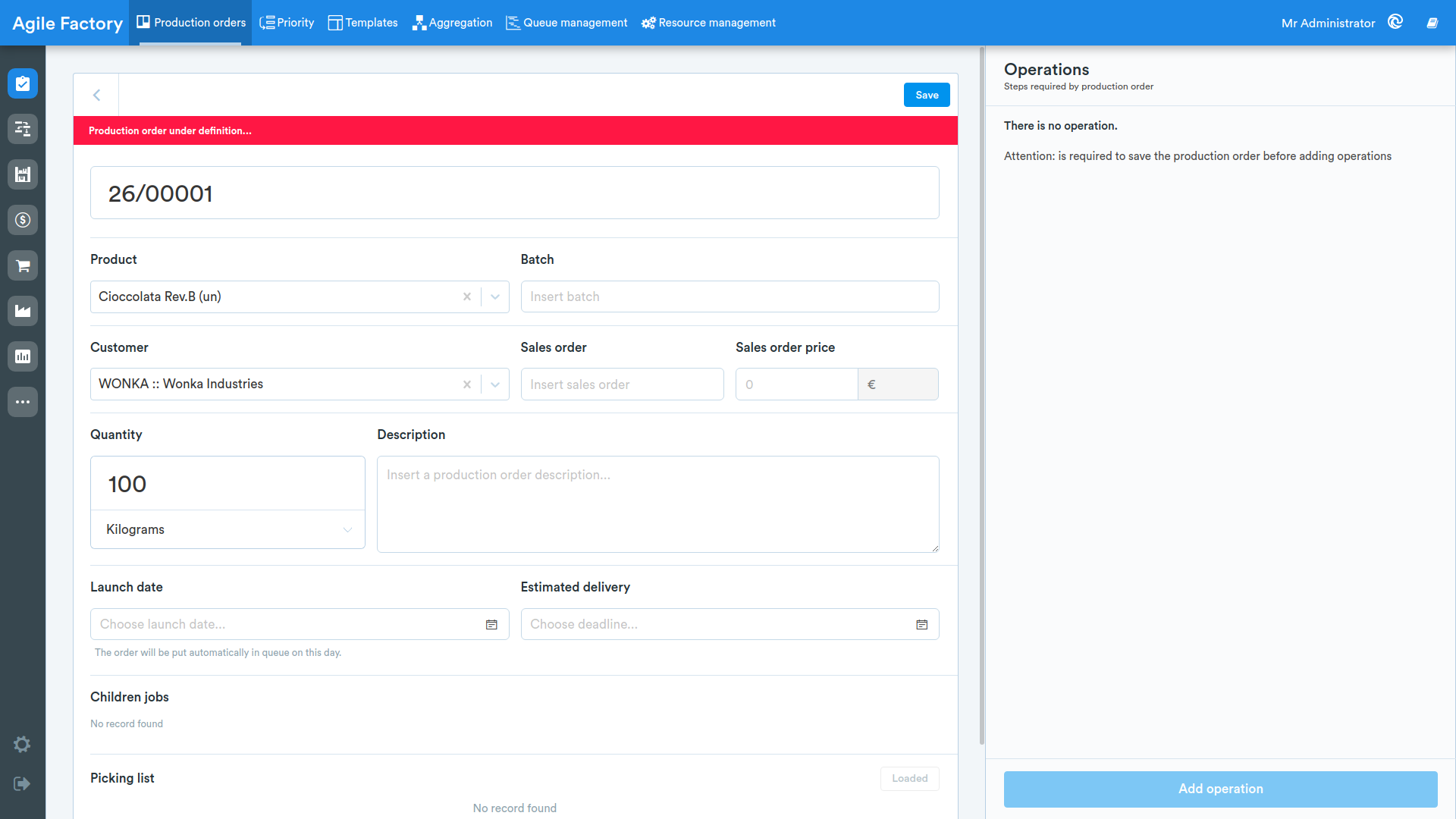Focus the Insert batch field
The image size is (1456, 819).
(730, 297)
